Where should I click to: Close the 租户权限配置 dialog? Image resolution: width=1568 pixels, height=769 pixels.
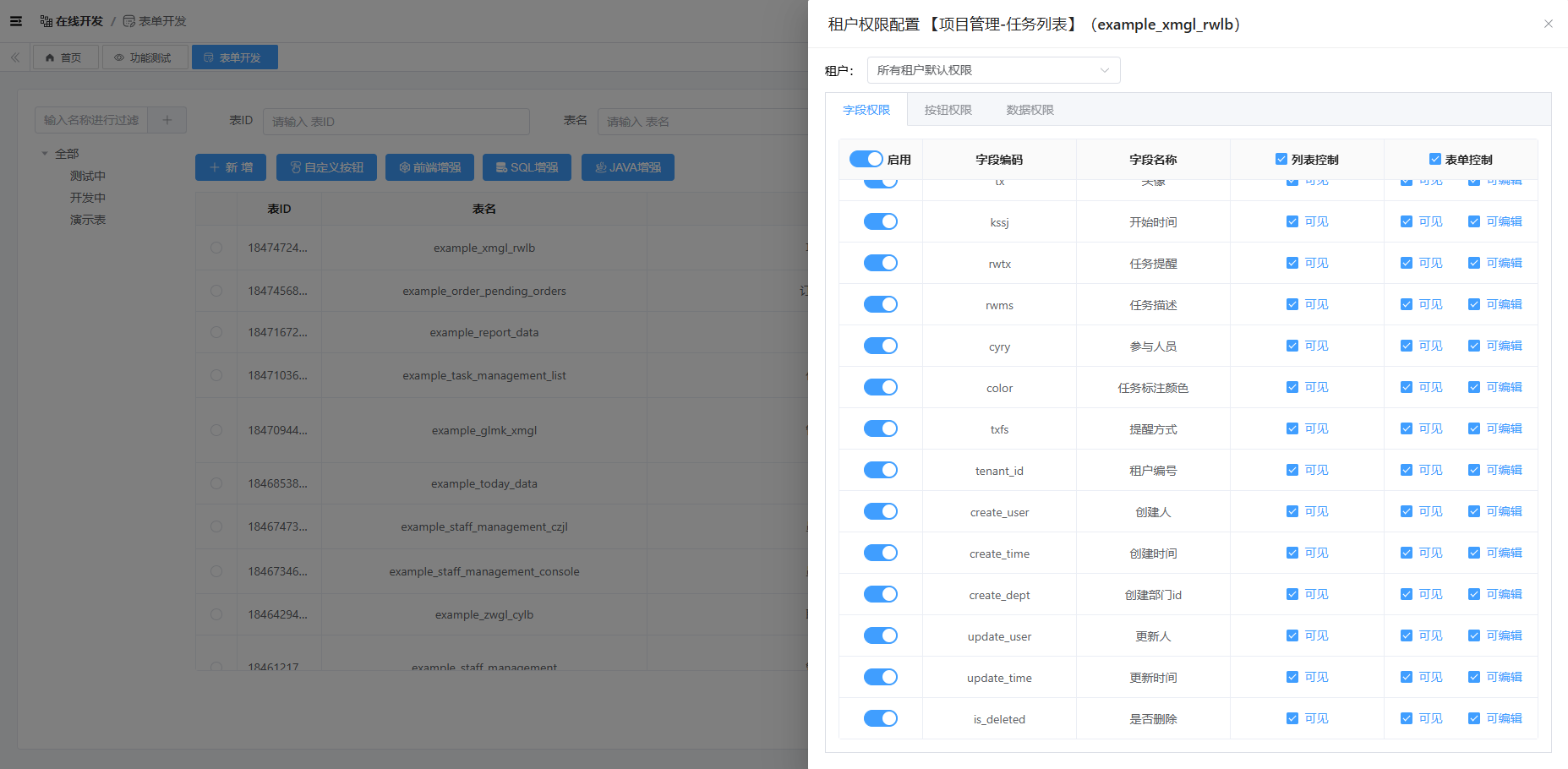point(1549,24)
